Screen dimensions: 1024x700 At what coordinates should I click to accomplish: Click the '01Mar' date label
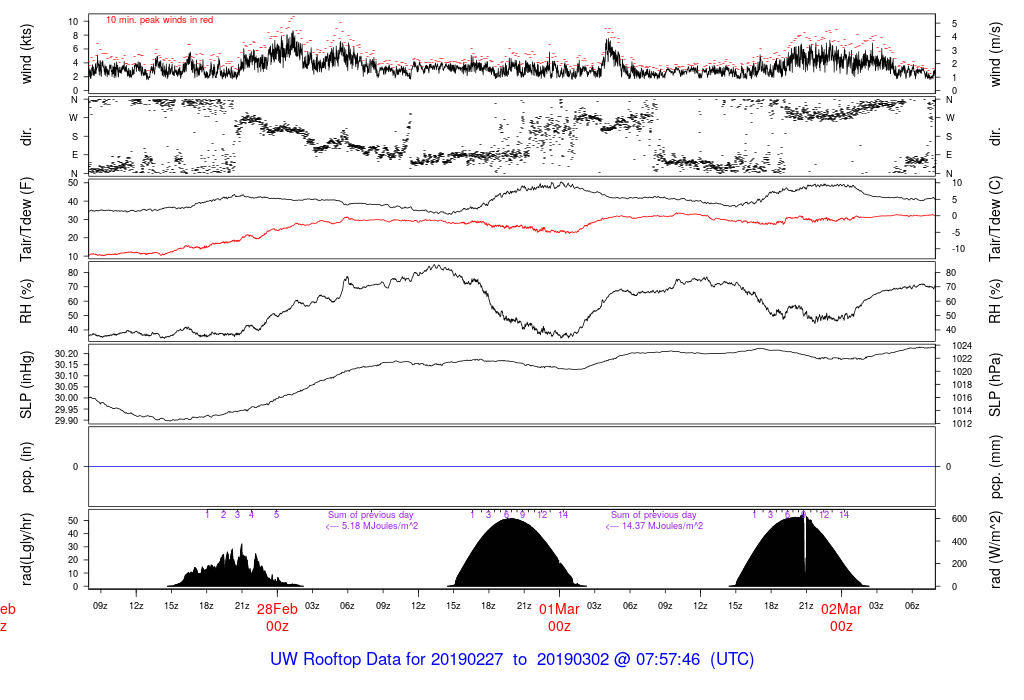click(x=559, y=609)
